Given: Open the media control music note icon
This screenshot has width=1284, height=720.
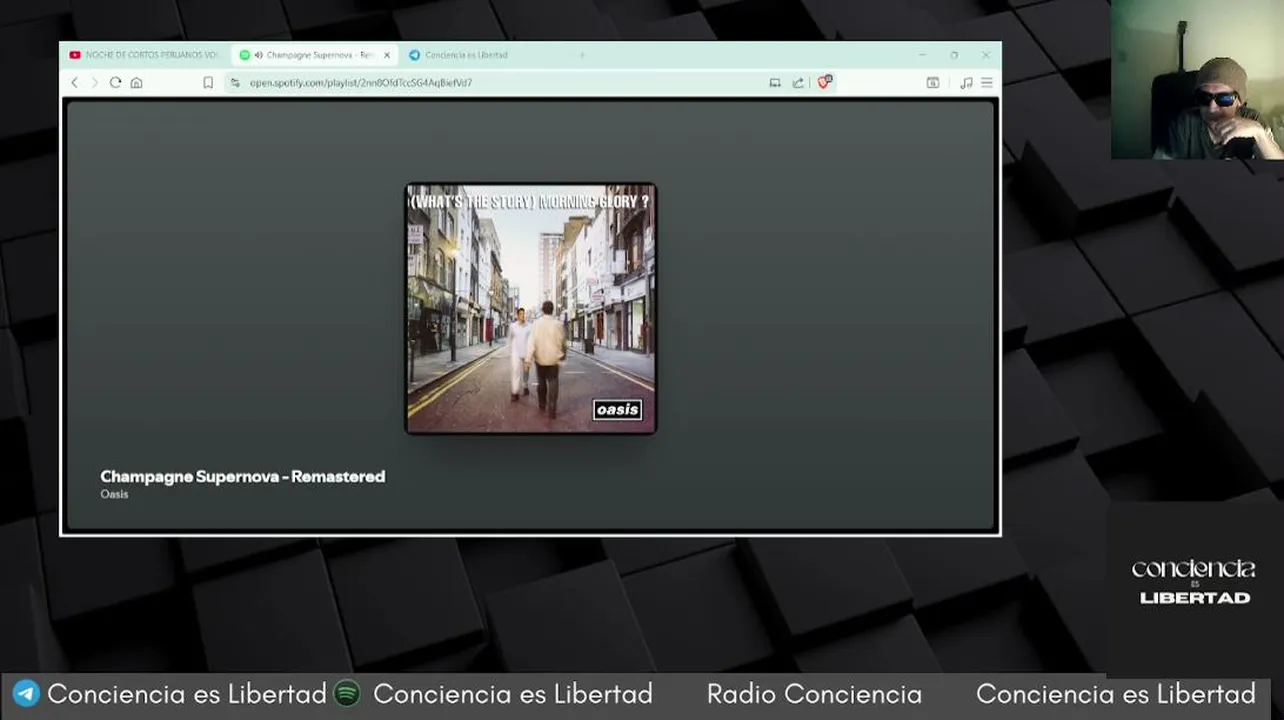Looking at the screenshot, I should point(966,83).
